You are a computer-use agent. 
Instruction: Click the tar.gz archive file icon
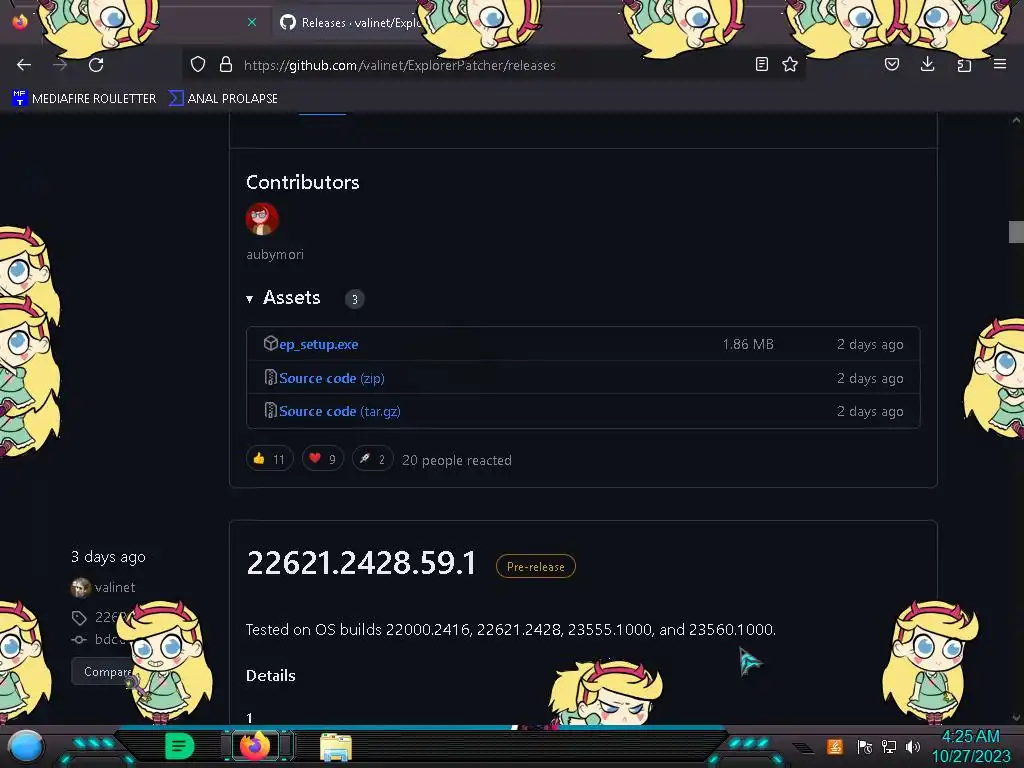(x=270, y=410)
